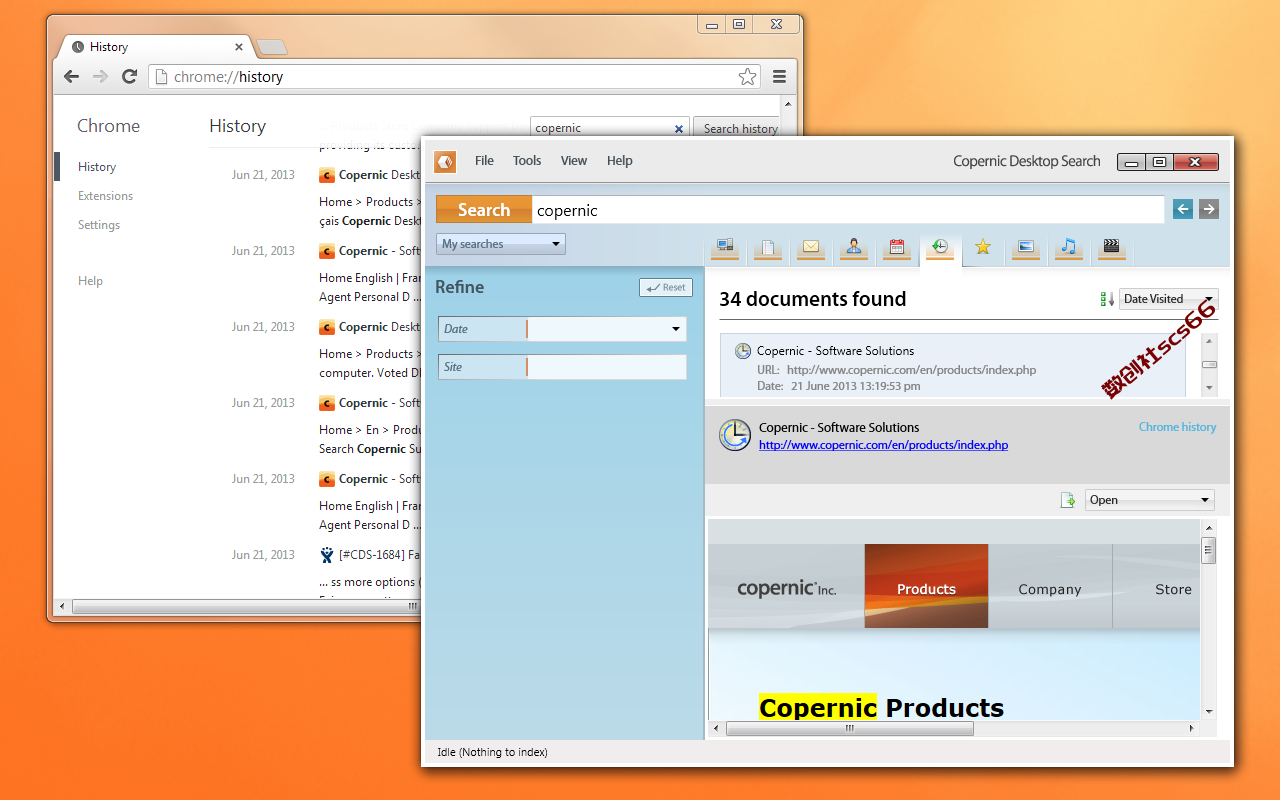Viewport: 1280px width, 800px height.
Task: Select the Pictures category icon
Action: pyautogui.click(x=1025, y=248)
